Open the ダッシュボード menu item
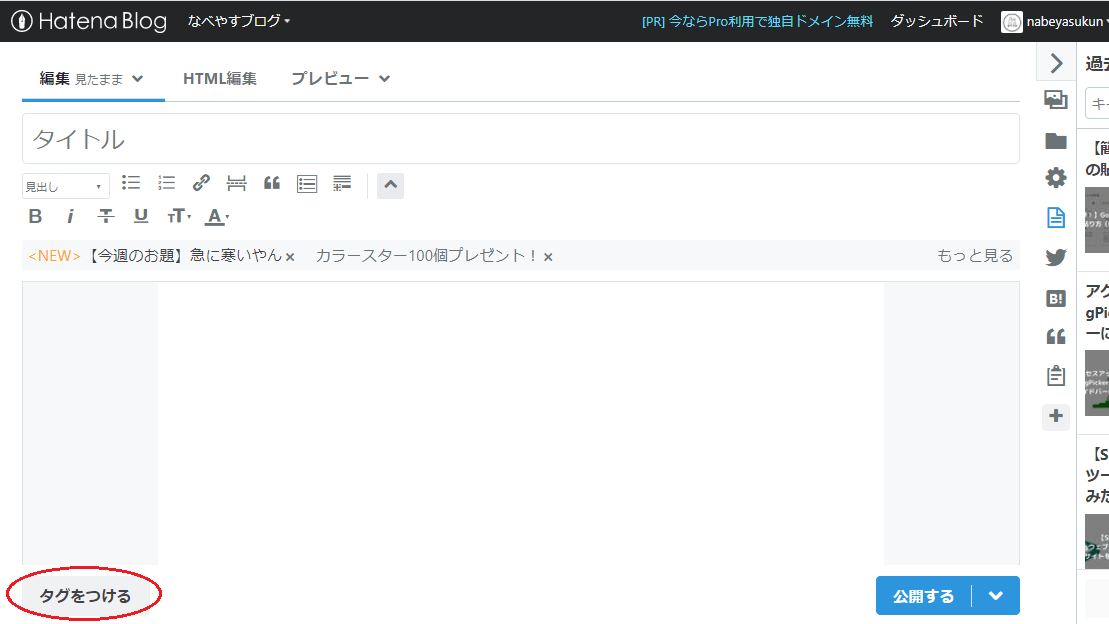Image resolution: width=1109 pixels, height=624 pixels. click(936, 19)
